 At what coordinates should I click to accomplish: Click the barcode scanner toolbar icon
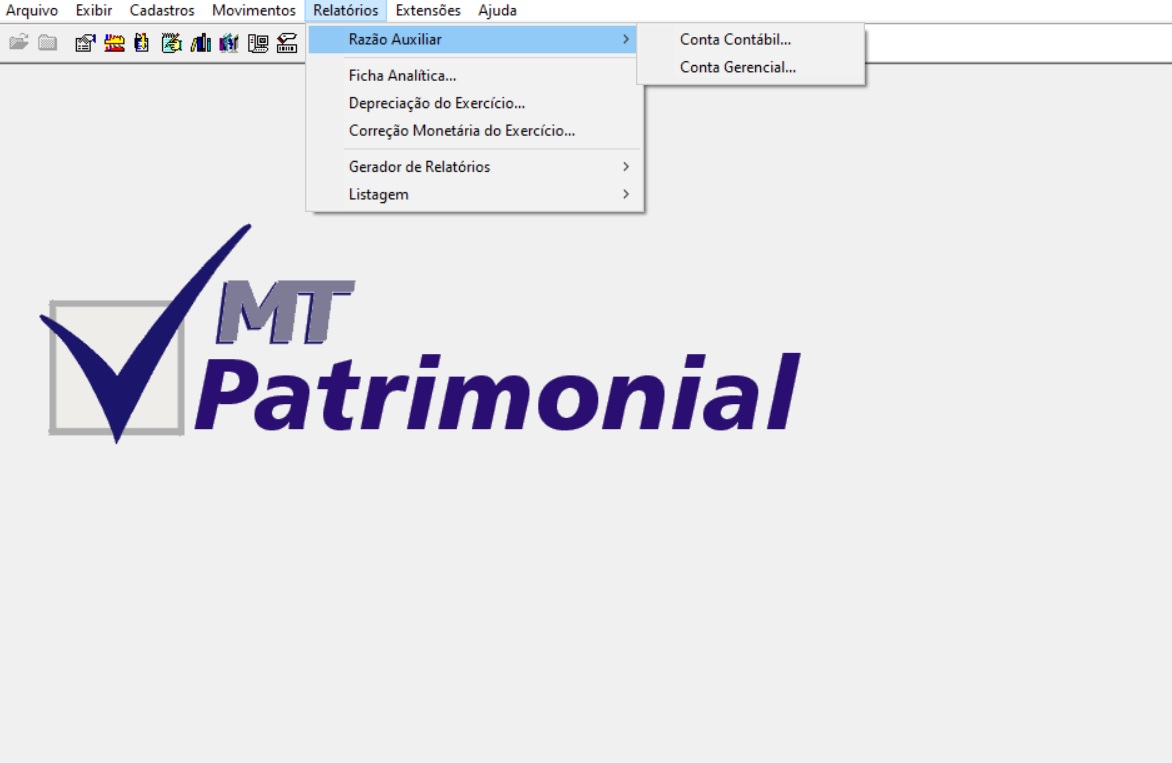point(287,43)
